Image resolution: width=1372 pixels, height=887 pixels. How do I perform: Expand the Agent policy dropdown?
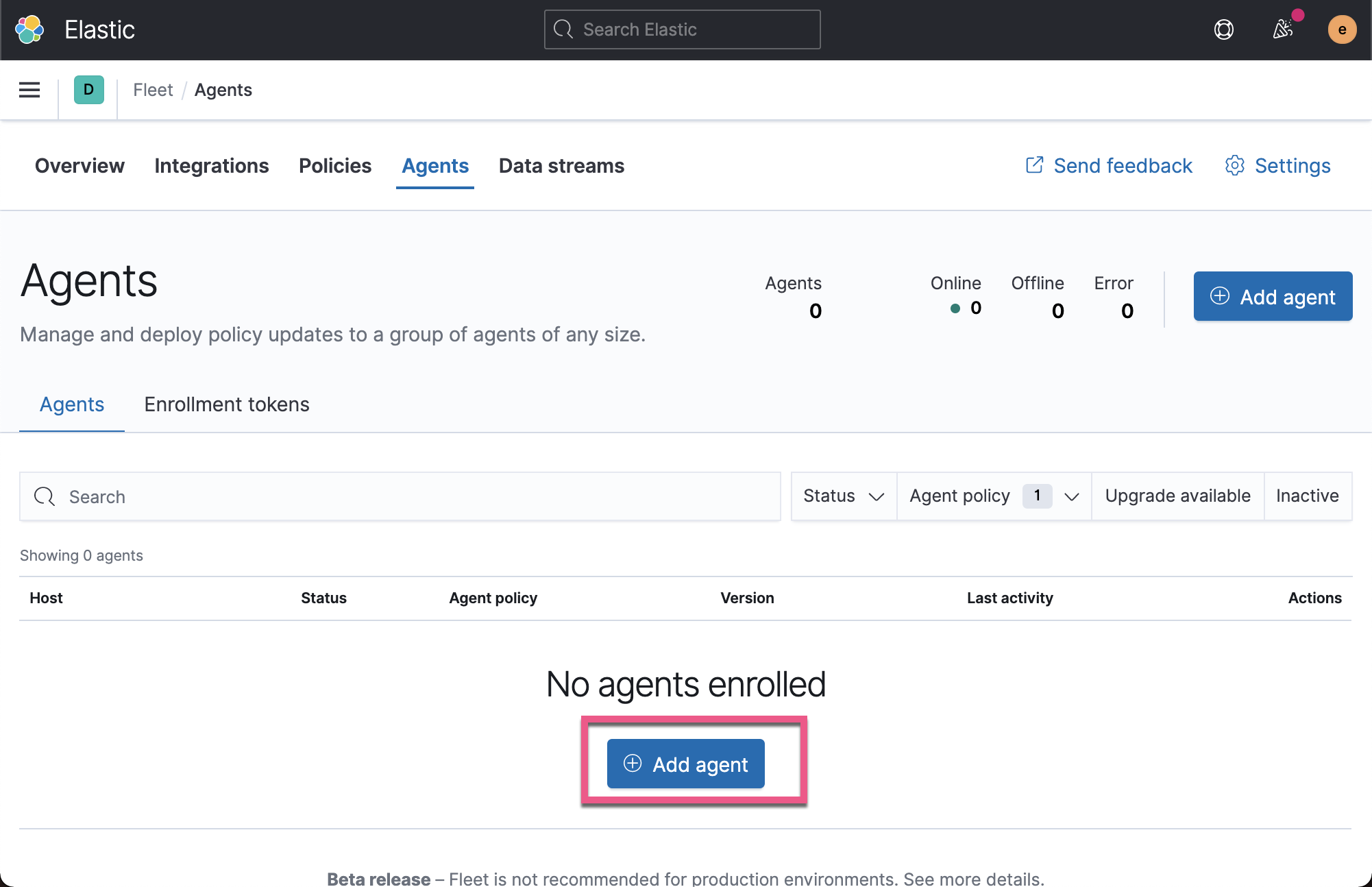pos(1072,496)
